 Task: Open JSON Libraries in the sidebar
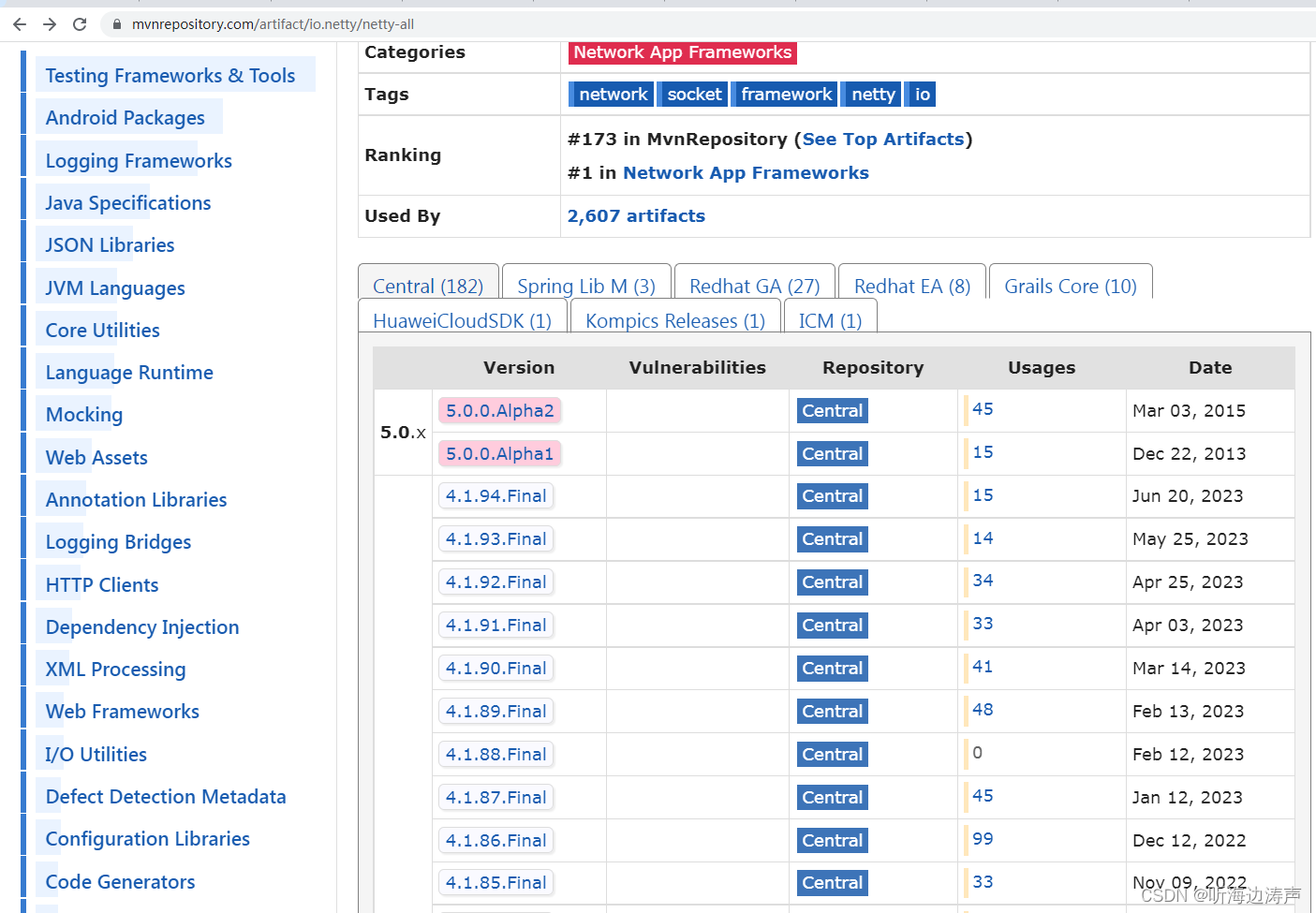(110, 244)
